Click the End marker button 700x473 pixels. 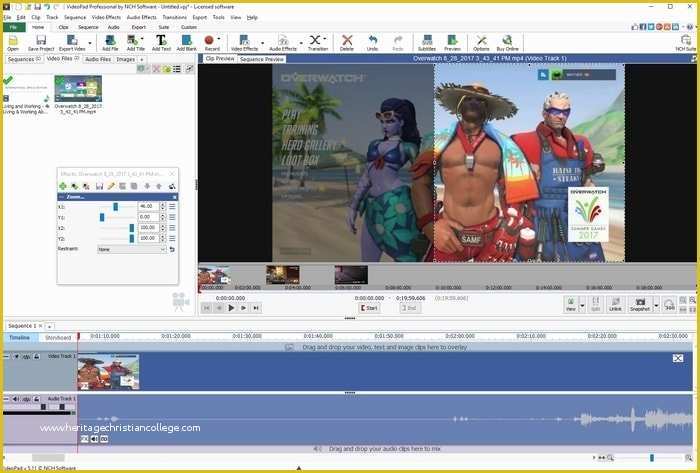409,308
